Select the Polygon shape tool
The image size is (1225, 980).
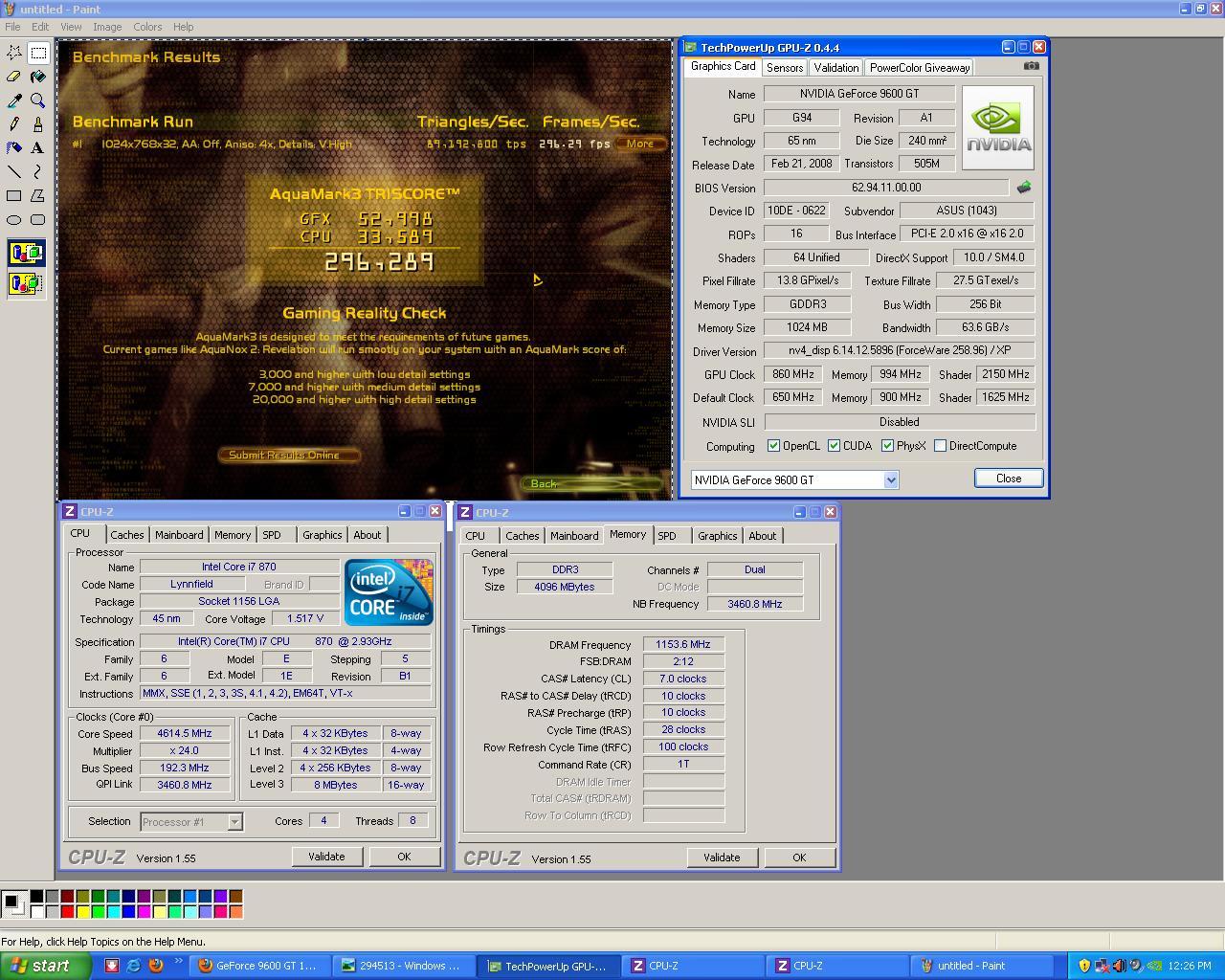click(38, 196)
